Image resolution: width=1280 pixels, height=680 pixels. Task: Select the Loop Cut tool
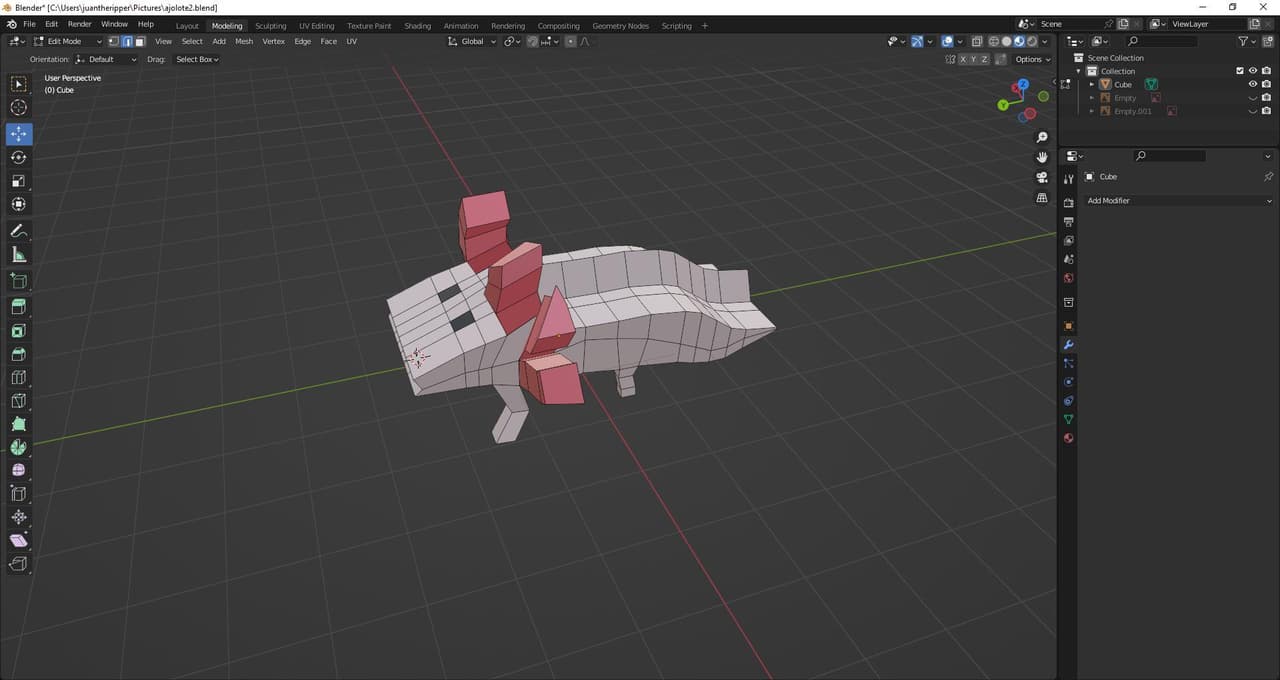click(x=19, y=378)
